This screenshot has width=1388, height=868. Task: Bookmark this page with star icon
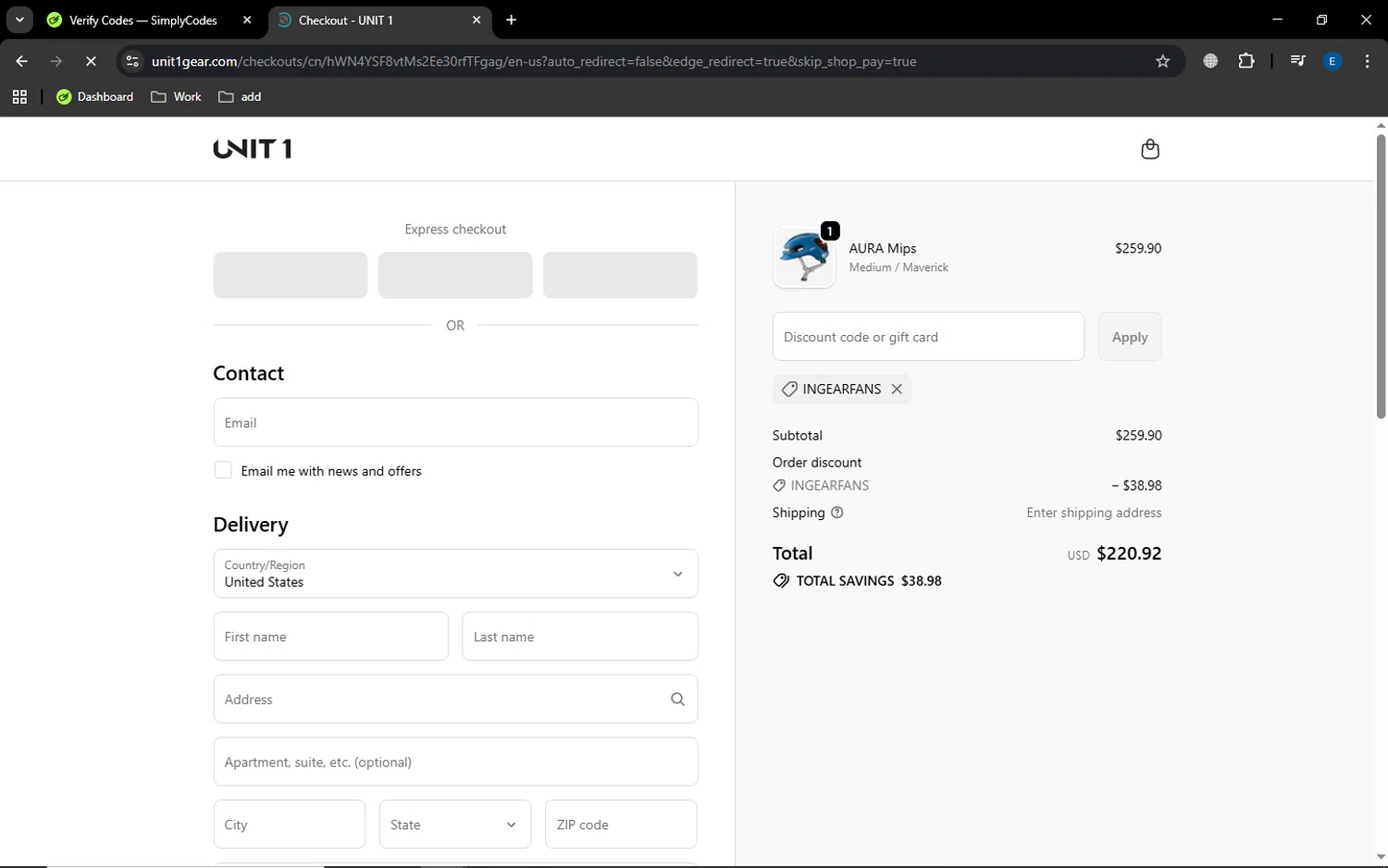pyautogui.click(x=1163, y=61)
